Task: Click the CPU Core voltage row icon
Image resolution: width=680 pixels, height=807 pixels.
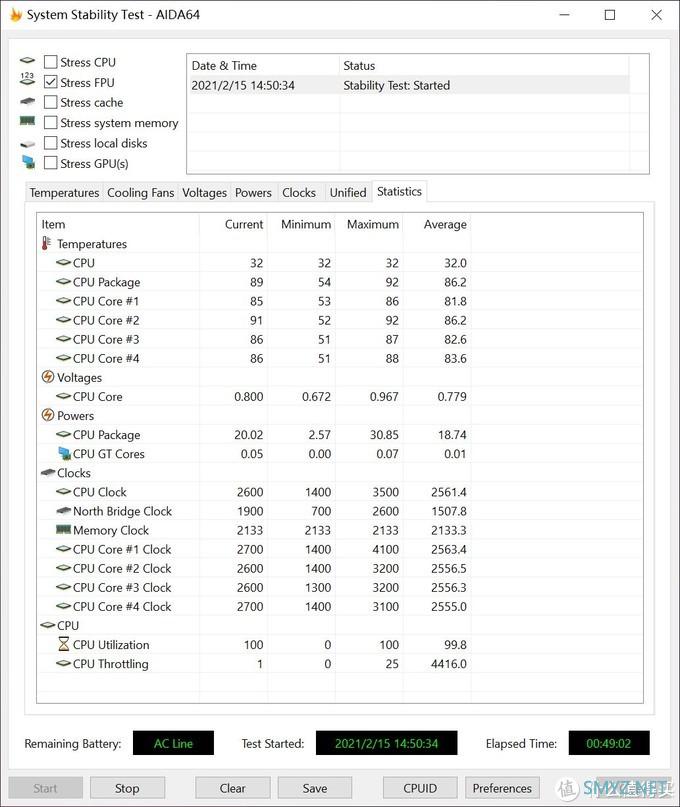Action: (63, 396)
